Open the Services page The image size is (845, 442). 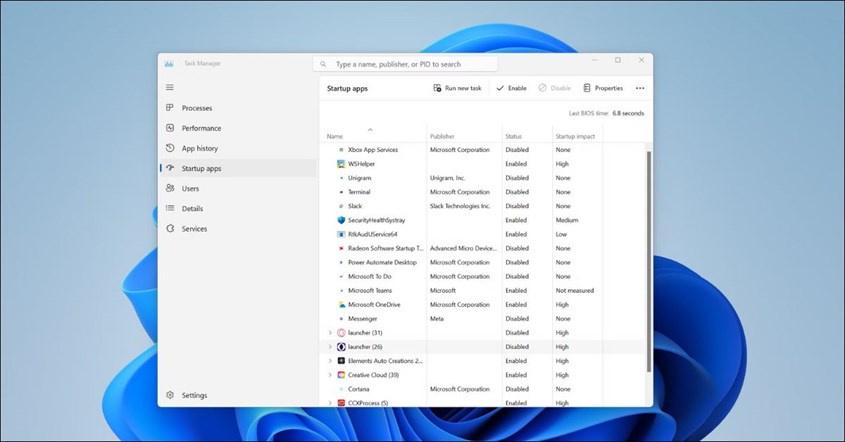(238, 229)
